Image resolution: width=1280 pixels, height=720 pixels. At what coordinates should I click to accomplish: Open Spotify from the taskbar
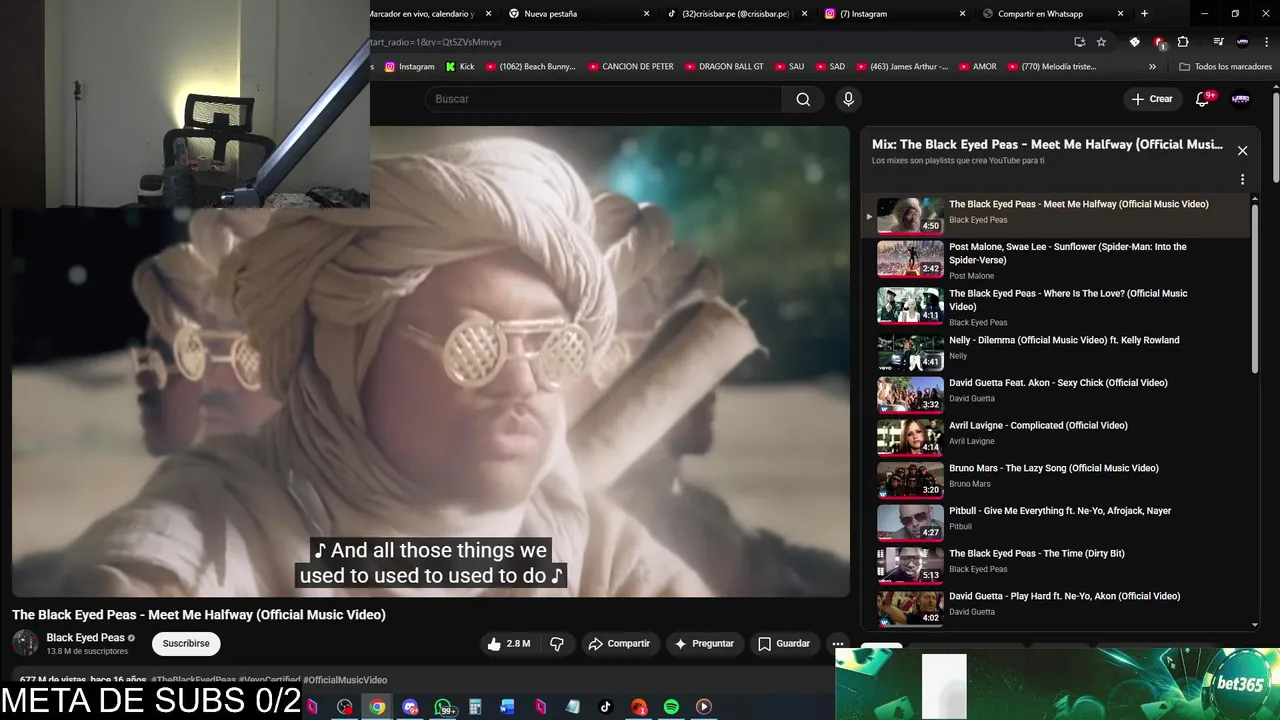[x=671, y=707]
